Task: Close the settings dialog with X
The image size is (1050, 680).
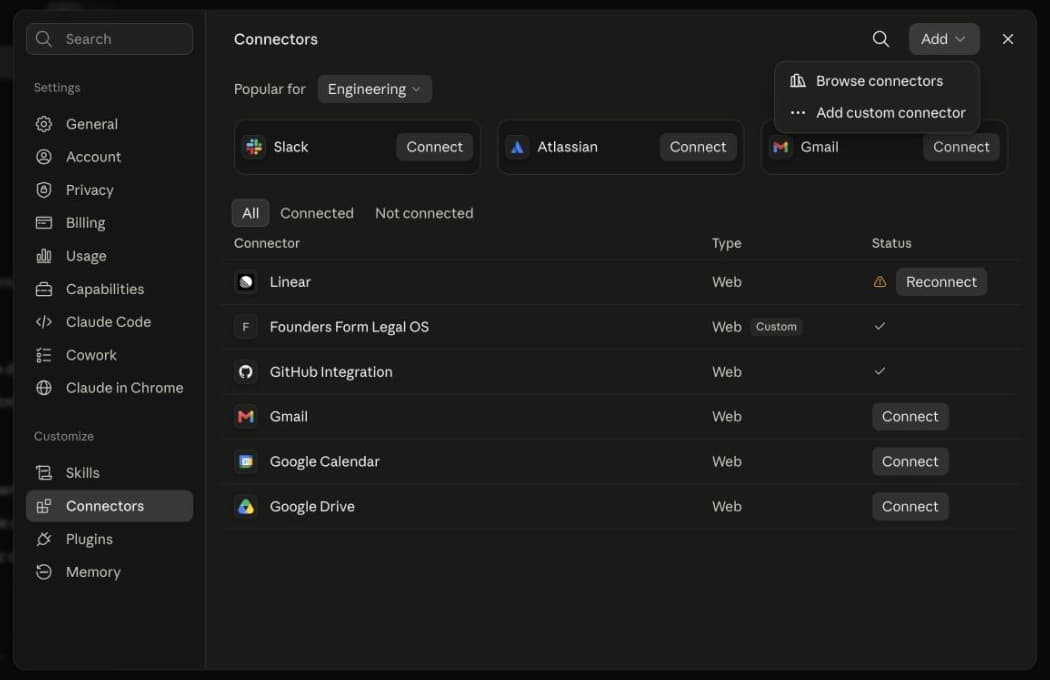Action: pyautogui.click(x=1007, y=39)
